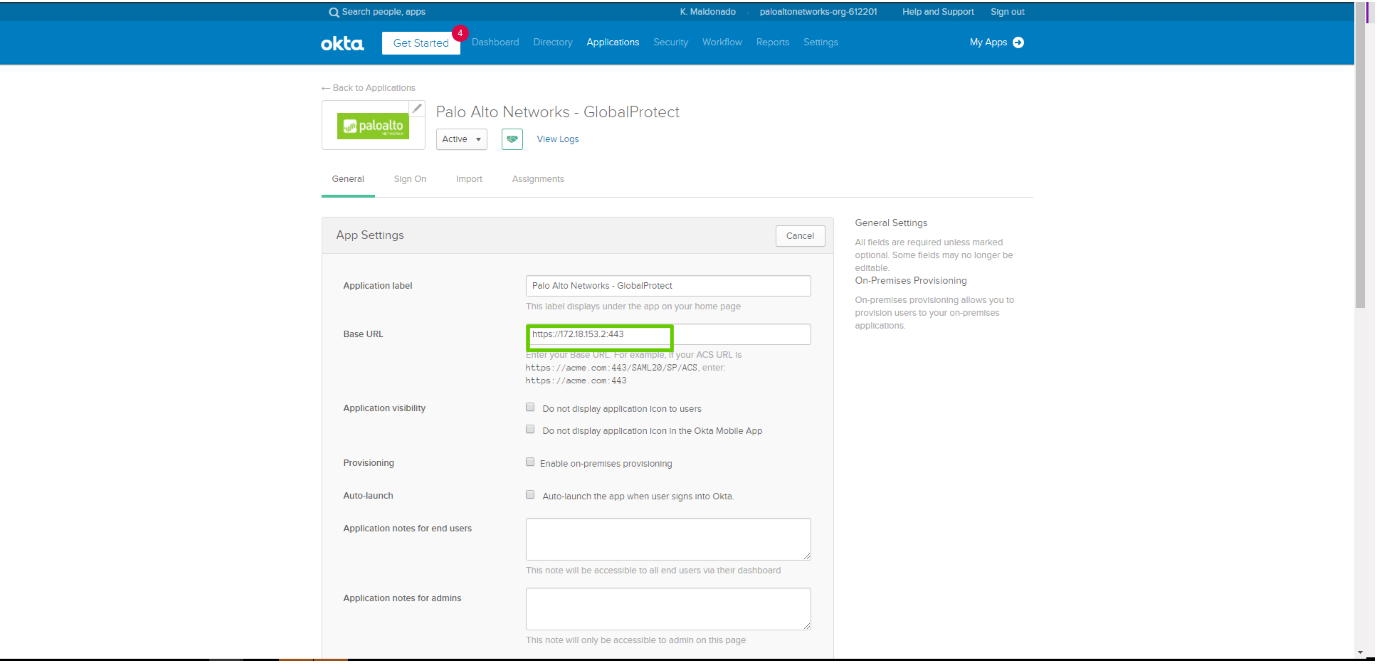1378x664 pixels.
Task: Click the Get Started button
Action: [x=421, y=43]
